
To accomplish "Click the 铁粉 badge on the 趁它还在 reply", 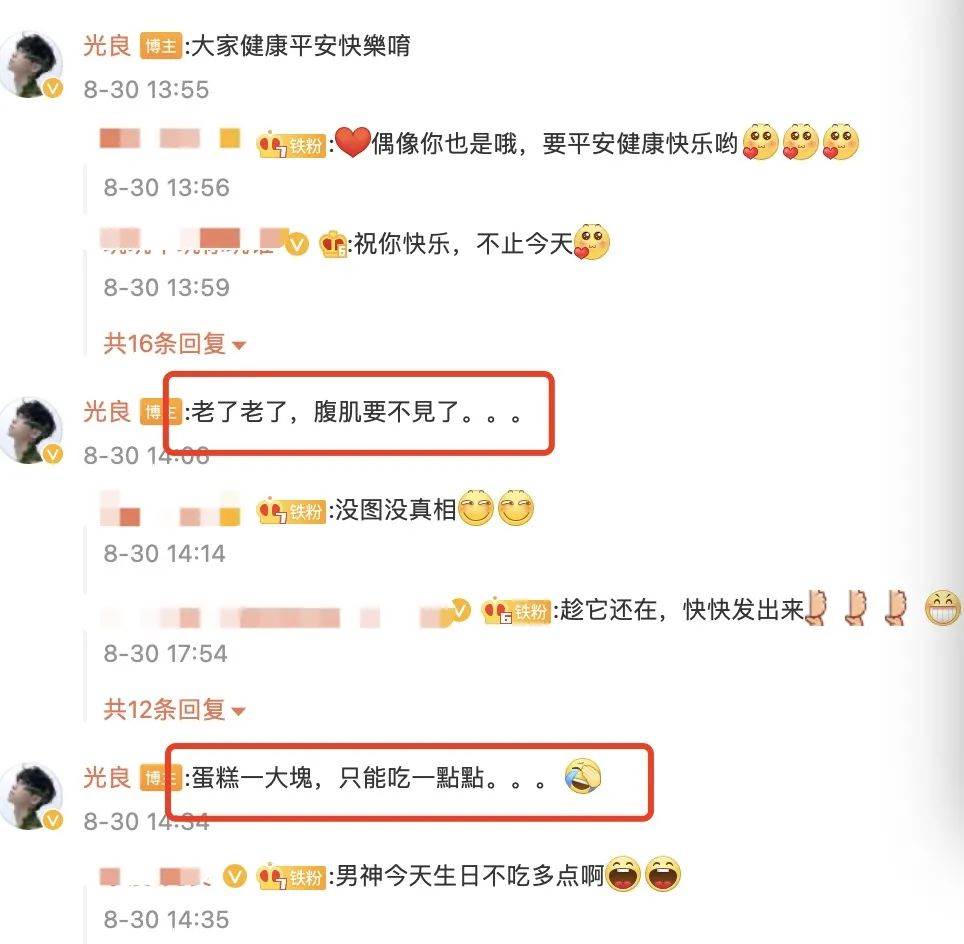I will pos(516,611).
